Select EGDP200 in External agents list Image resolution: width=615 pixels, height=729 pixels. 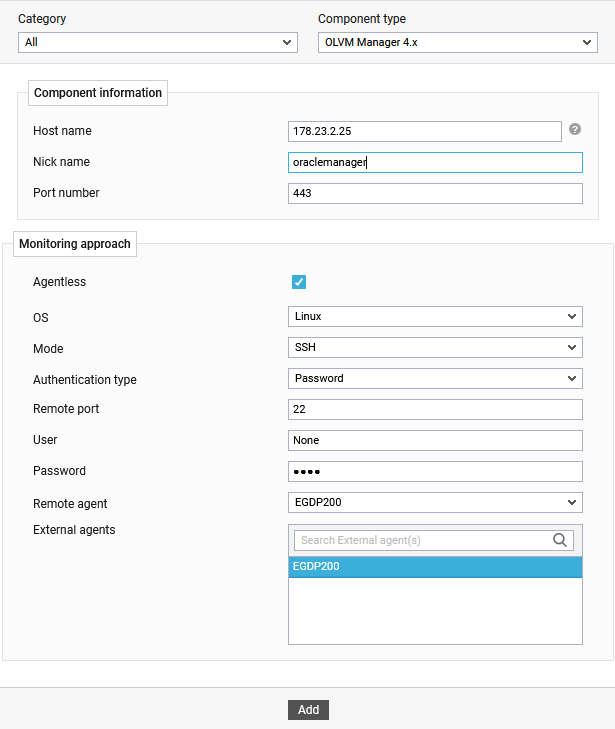tap(435, 567)
